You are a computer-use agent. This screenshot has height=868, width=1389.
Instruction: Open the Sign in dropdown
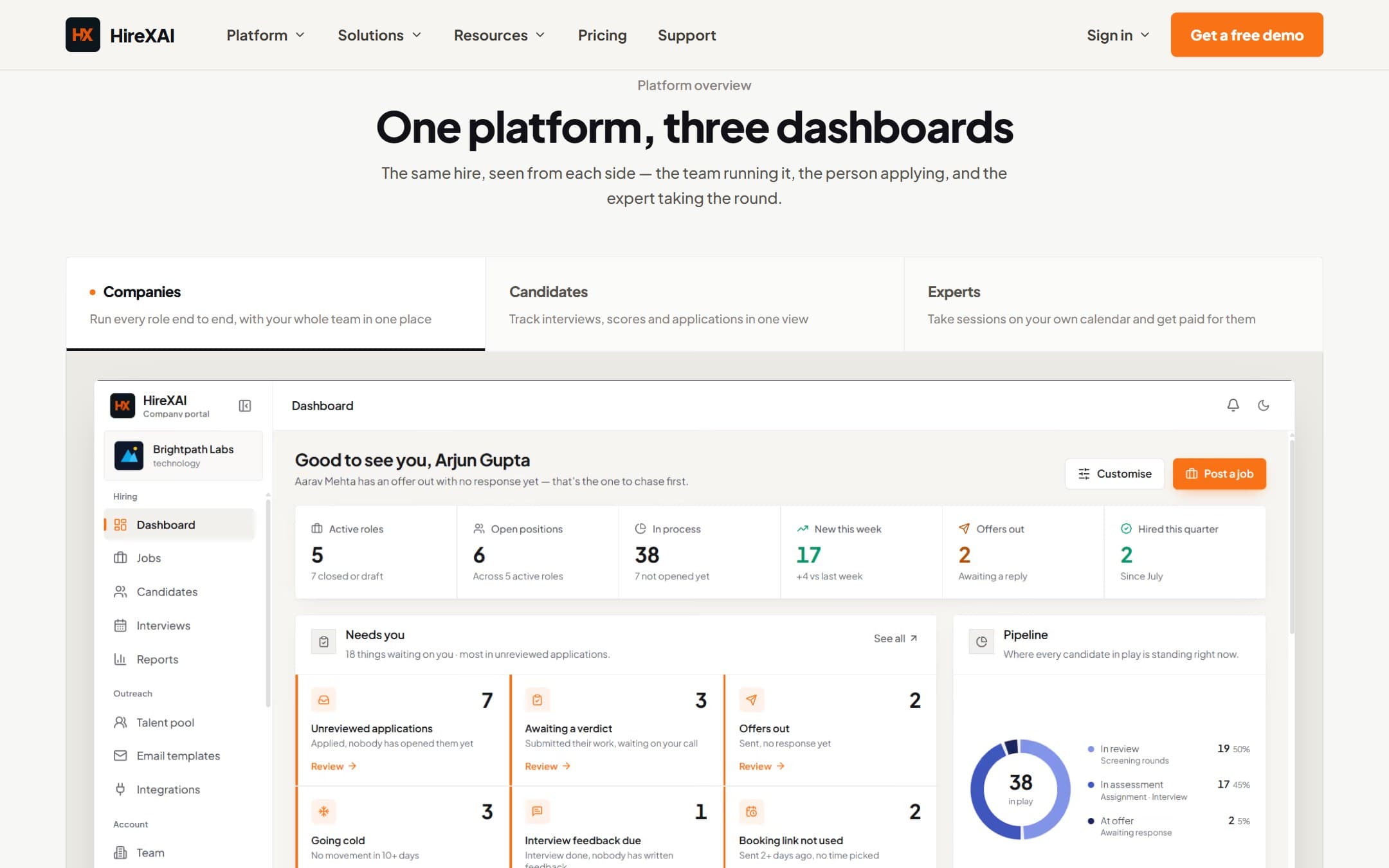pos(1118,35)
